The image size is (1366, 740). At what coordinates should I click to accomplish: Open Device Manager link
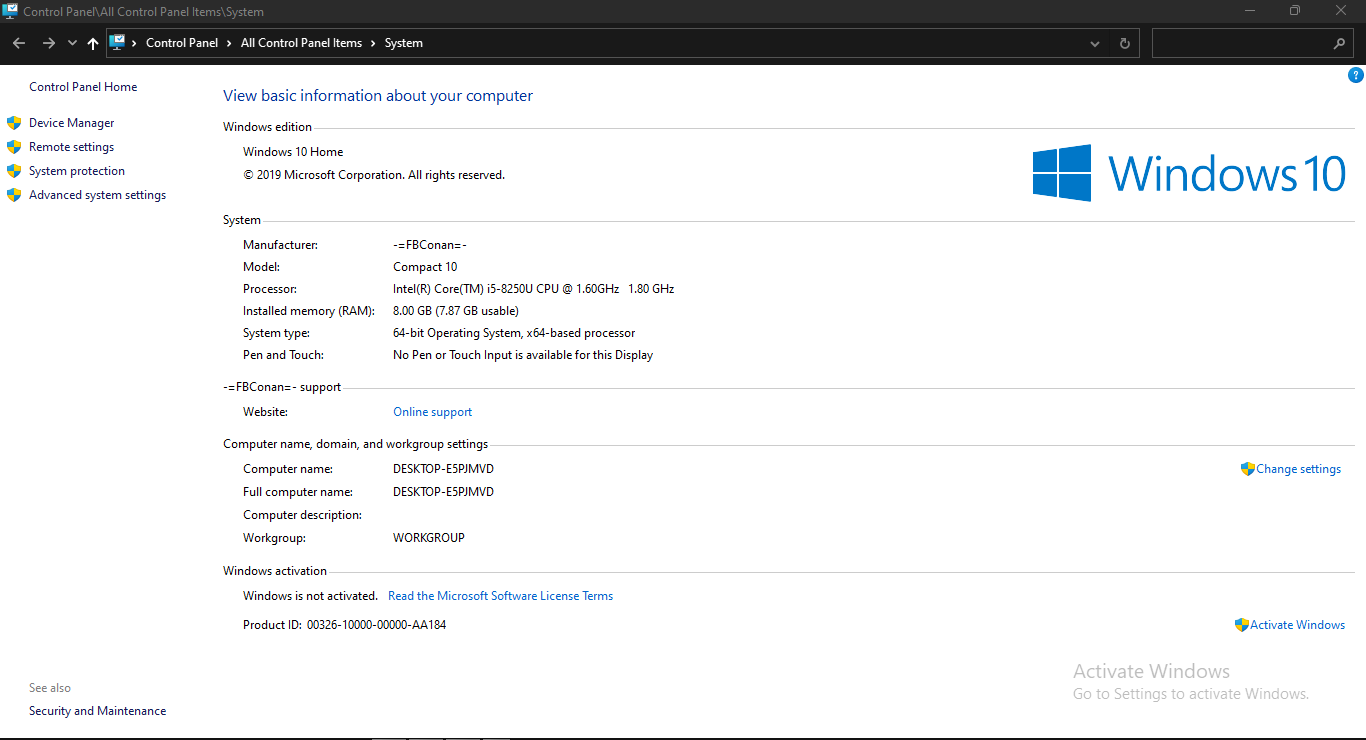(x=71, y=123)
